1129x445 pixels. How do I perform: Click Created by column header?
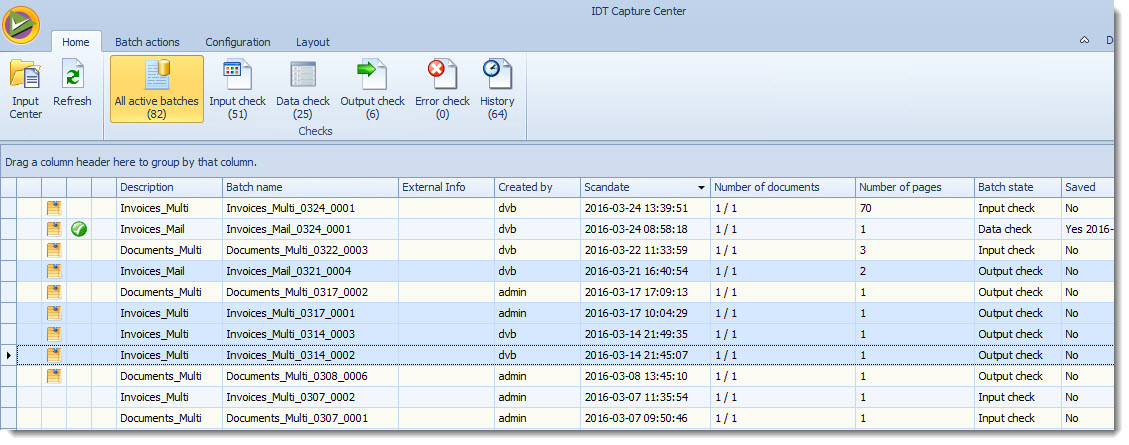coord(538,187)
